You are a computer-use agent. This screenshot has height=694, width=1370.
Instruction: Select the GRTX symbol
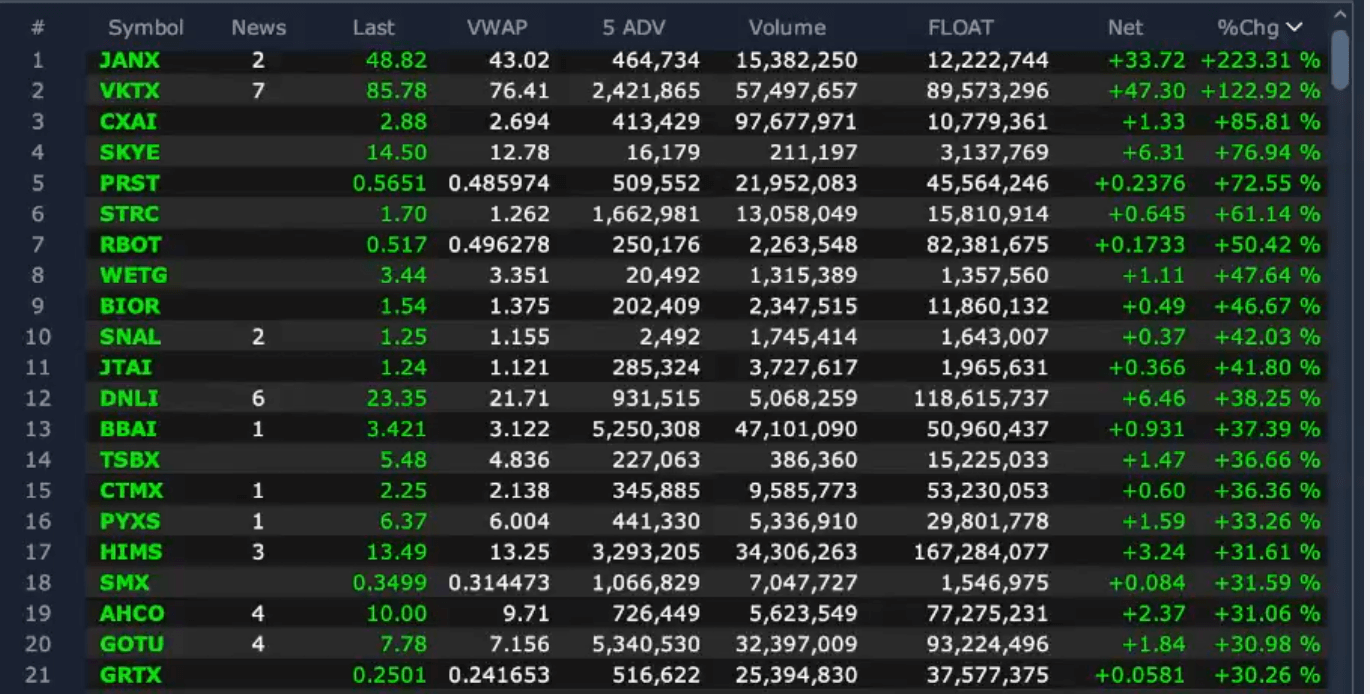[130, 675]
